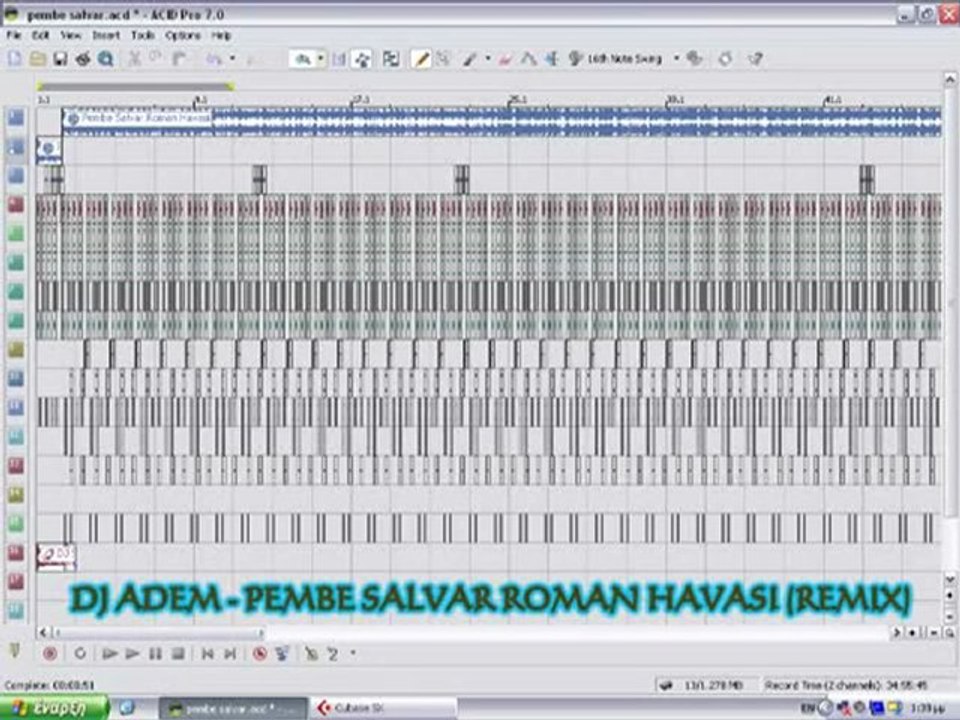The image size is (960, 720).
Task: Click the loop region bar above the ruler
Action: [x=135, y=86]
